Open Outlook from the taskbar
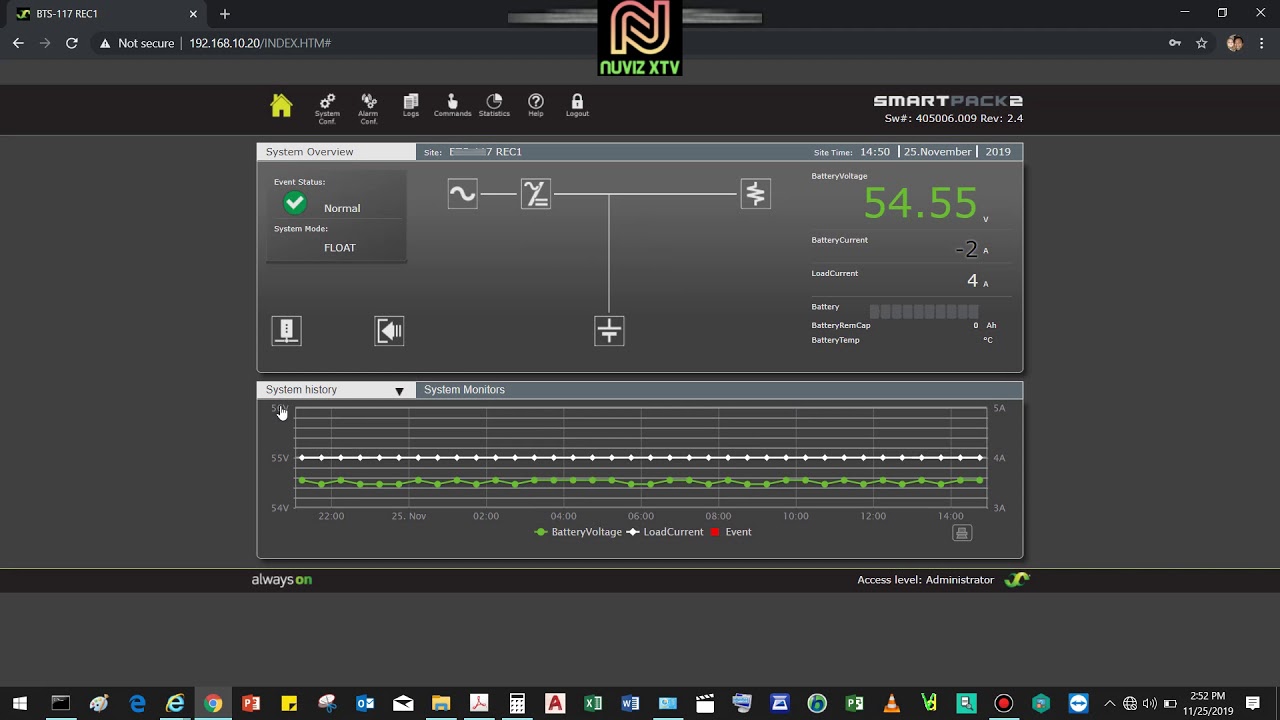This screenshot has width=1280, height=720. (x=365, y=704)
